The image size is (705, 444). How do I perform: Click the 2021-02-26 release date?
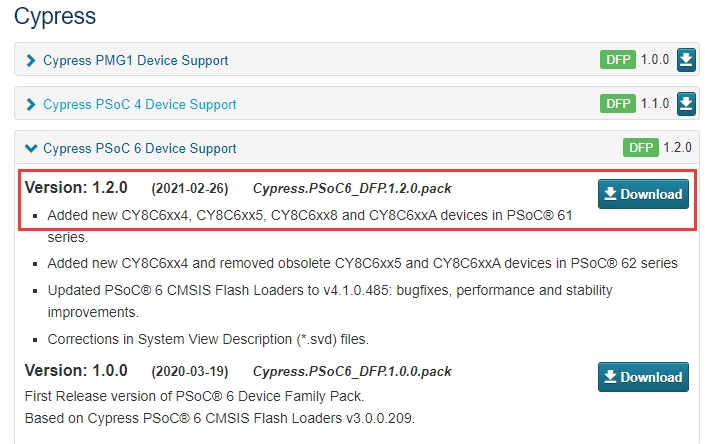coord(189,188)
